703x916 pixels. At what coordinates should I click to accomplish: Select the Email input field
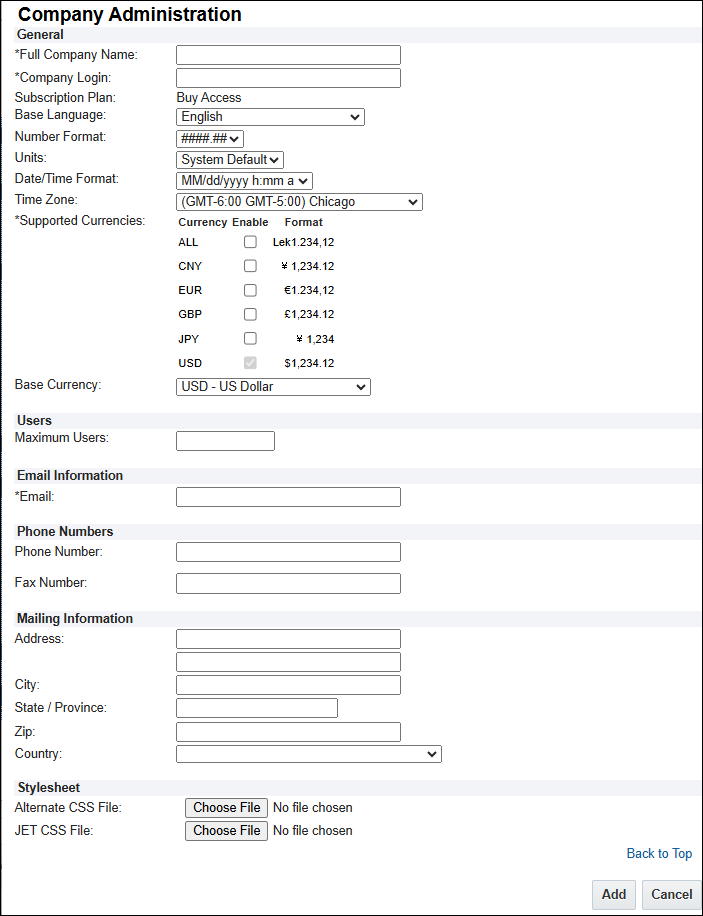288,497
